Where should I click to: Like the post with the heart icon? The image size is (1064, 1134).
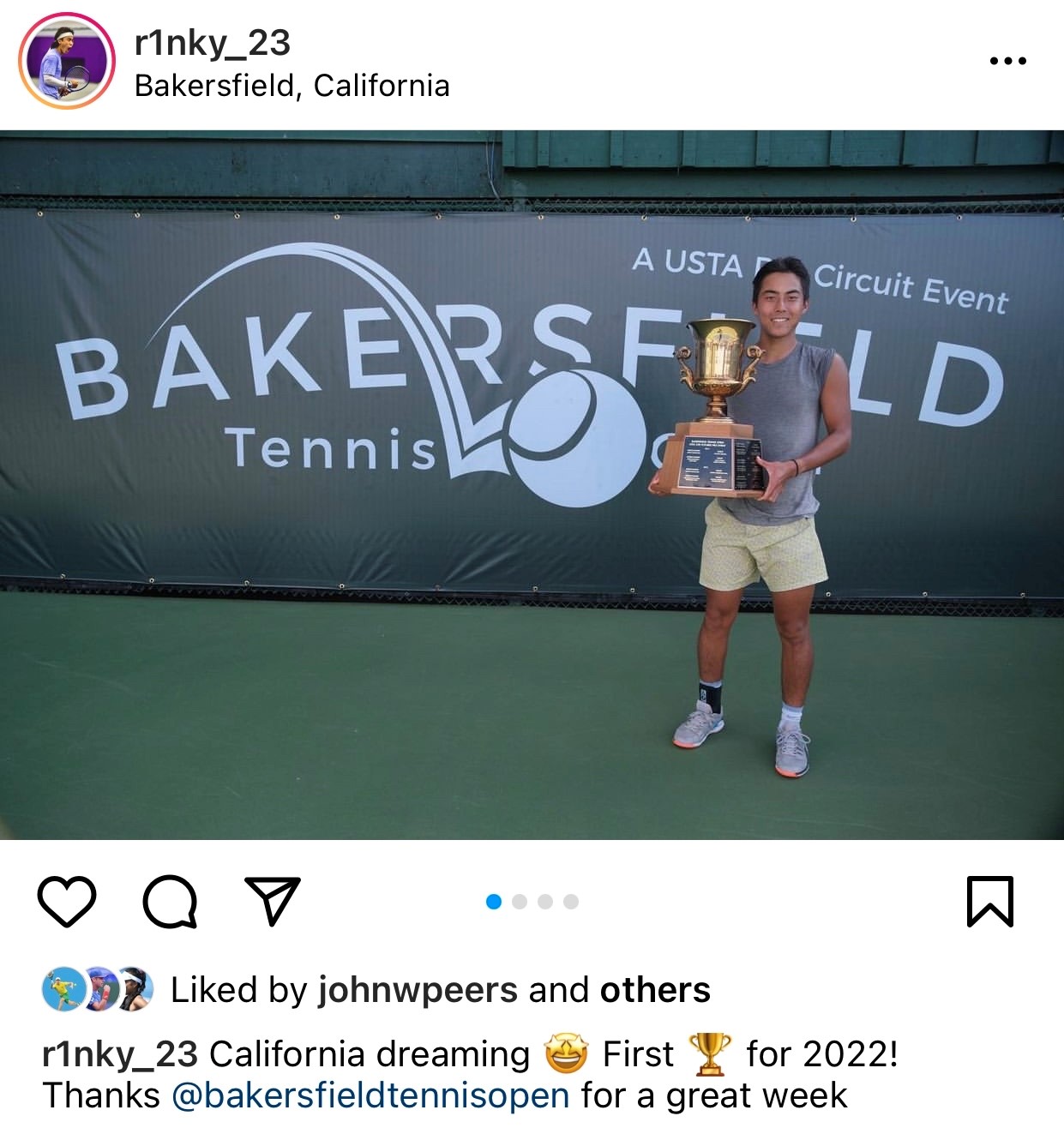pos(67,902)
